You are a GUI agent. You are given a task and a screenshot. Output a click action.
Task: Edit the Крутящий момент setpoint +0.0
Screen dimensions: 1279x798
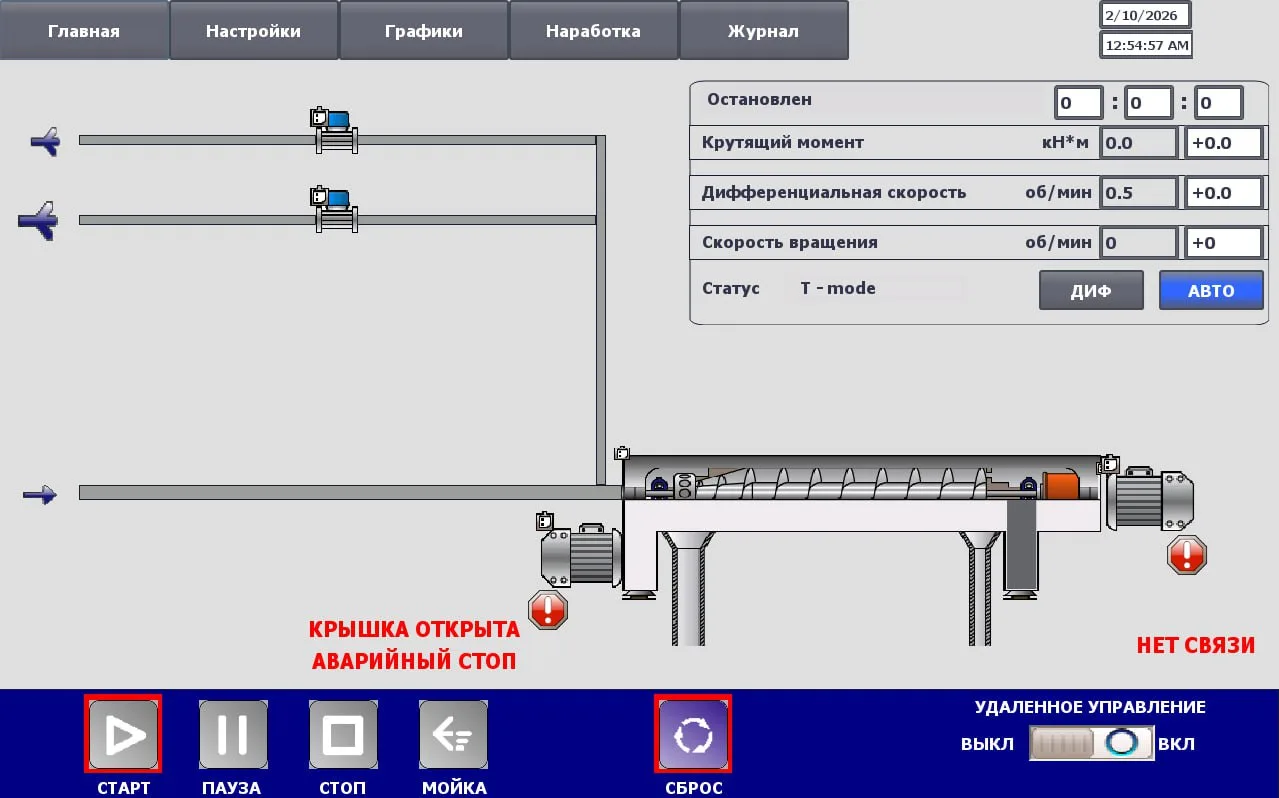tap(1224, 142)
